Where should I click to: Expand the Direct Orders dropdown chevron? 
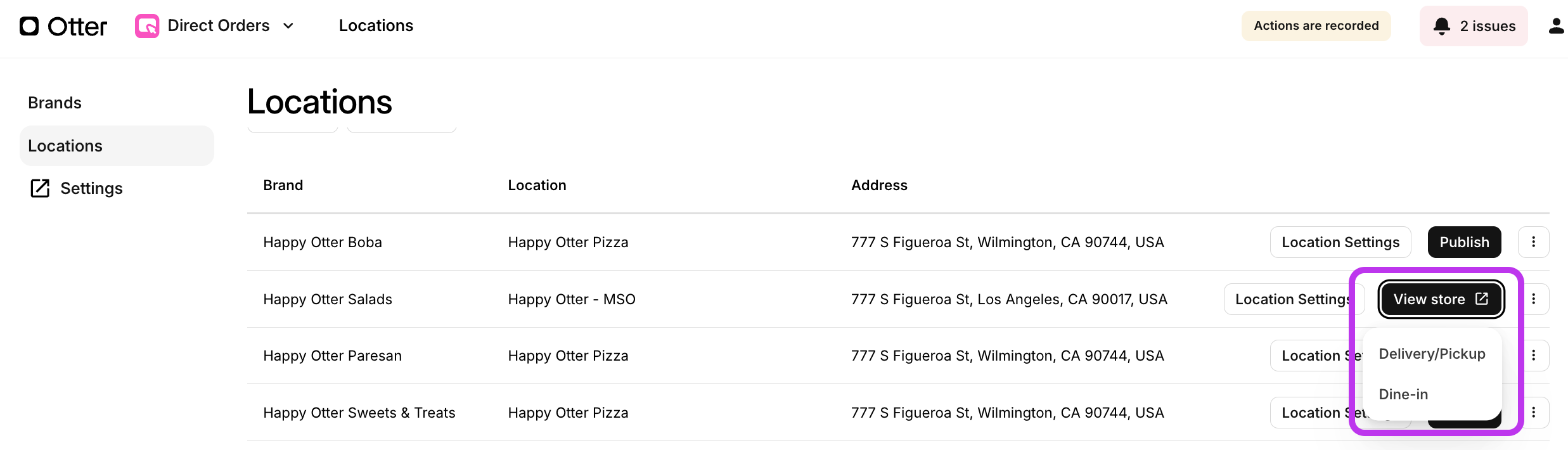point(288,26)
